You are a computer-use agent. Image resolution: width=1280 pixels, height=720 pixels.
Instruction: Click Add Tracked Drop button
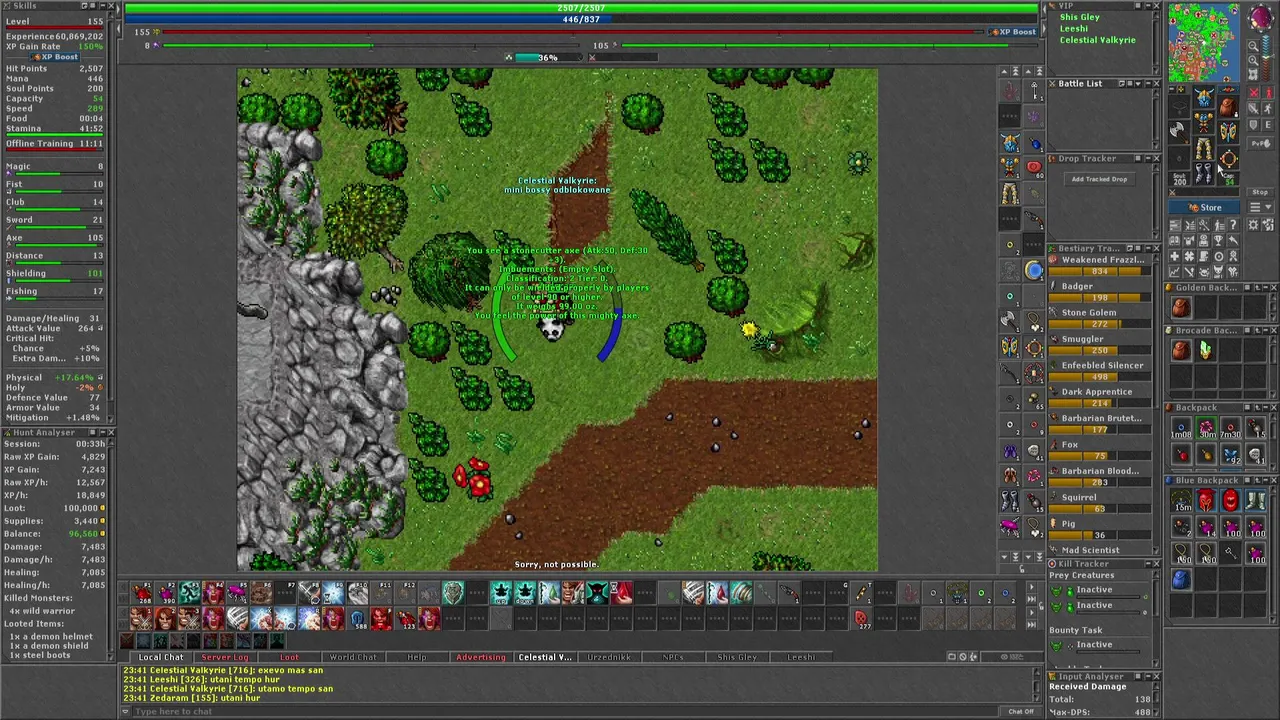(x=1099, y=179)
